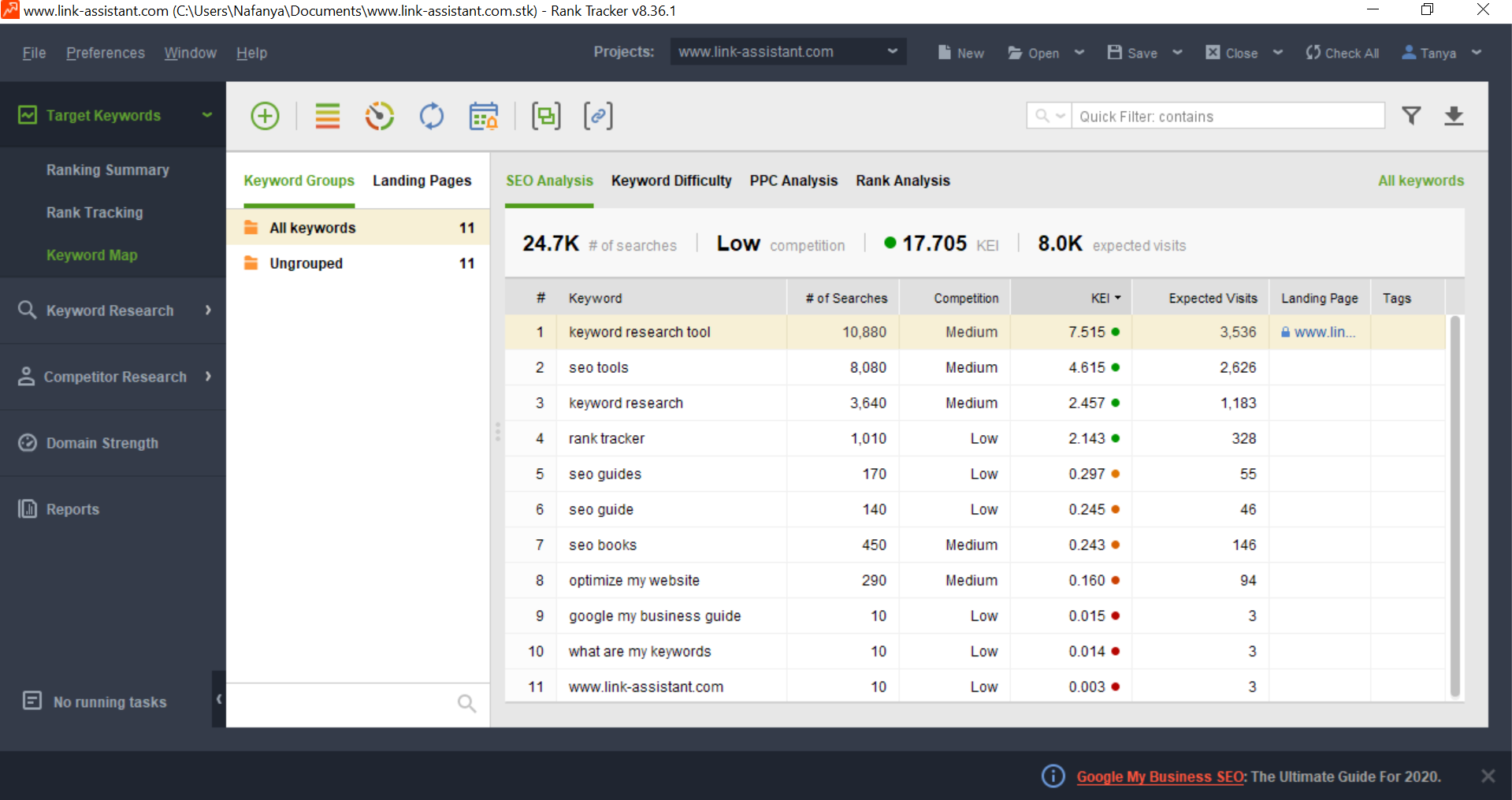The image size is (1512, 800).
Task: Open the Projects dropdown
Action: click(788, 52)
